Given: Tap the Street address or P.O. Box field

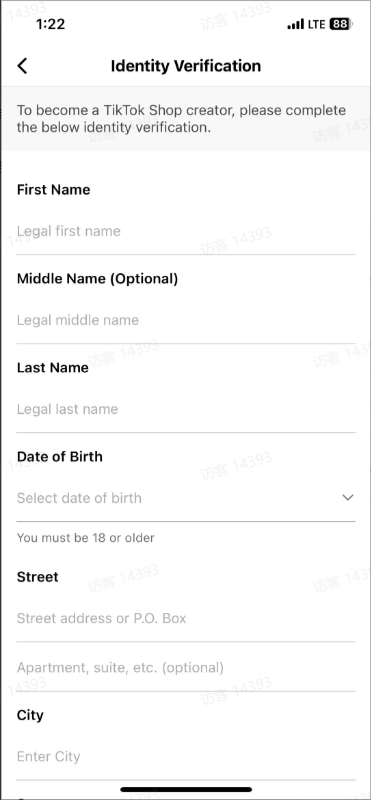Looking at the screenshot, I should point(186,618).
